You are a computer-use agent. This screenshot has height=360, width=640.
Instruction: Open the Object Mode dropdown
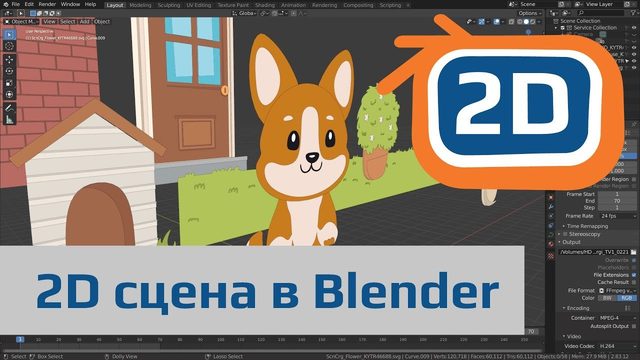coord(21,22)
